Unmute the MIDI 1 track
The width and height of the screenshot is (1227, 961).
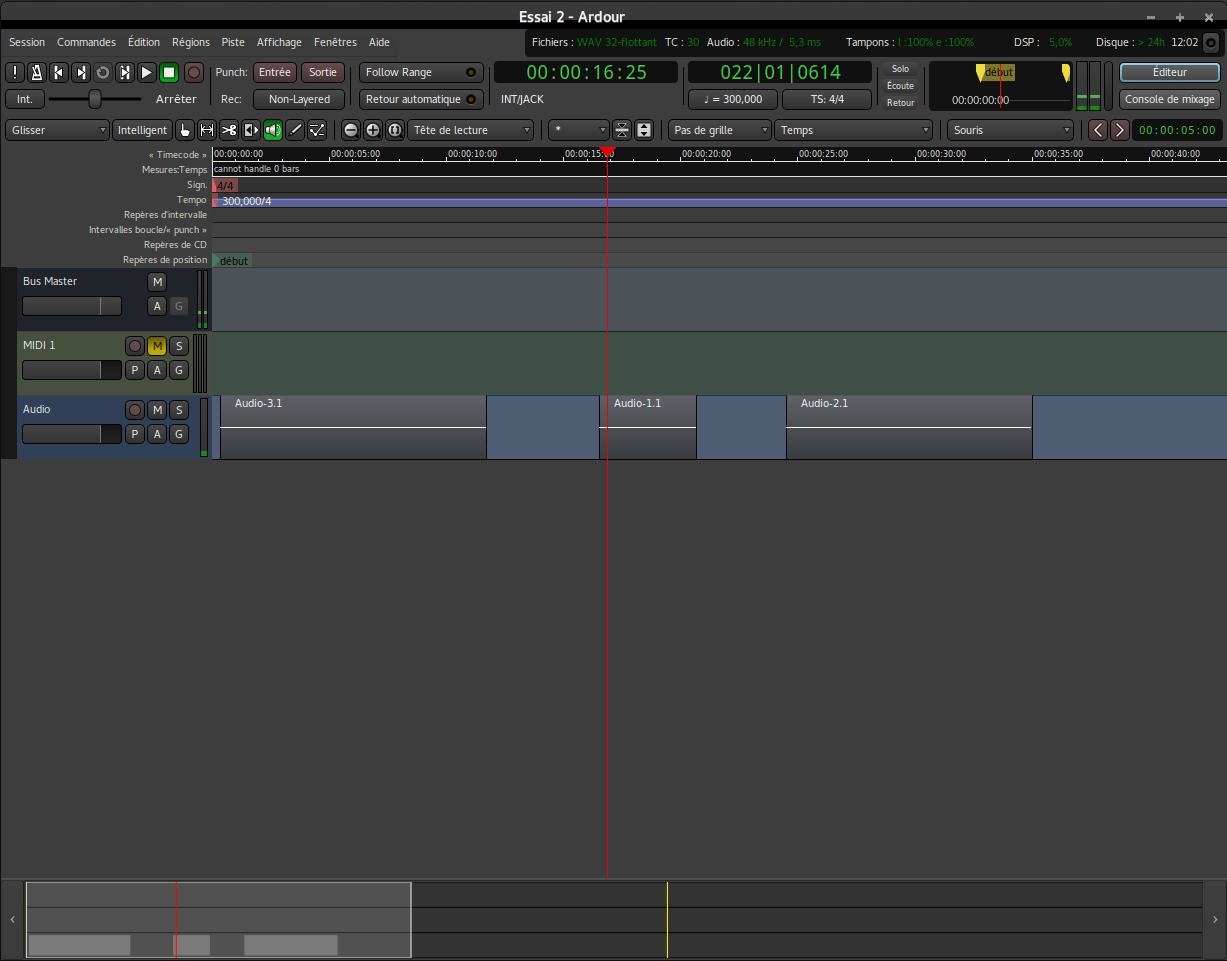tap(157, 346)
